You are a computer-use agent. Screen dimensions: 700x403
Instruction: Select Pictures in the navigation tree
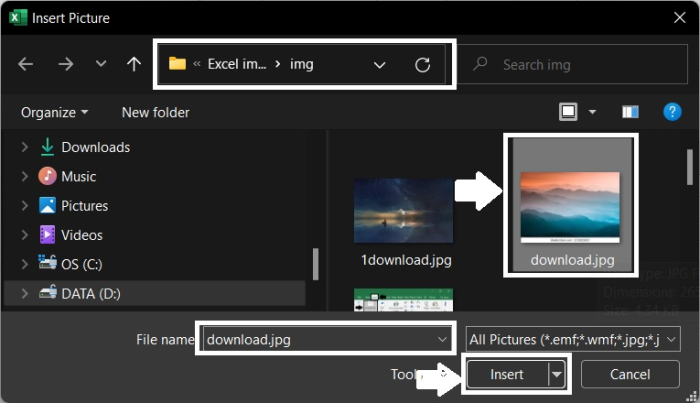84,206
